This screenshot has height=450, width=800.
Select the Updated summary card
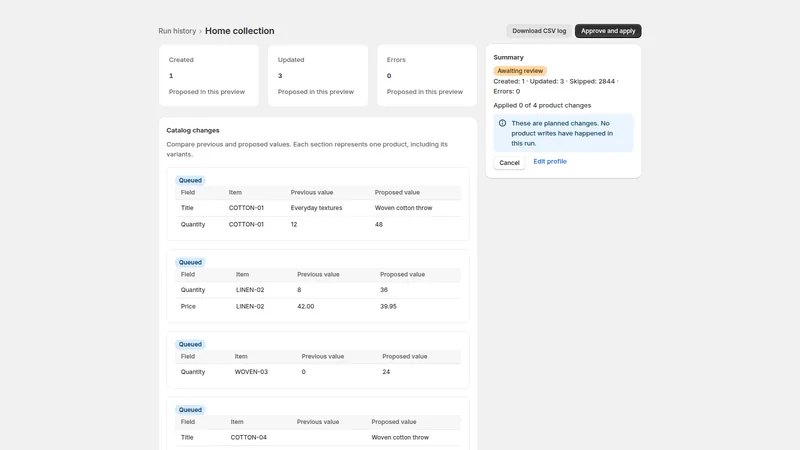click(x=318, y=76)
